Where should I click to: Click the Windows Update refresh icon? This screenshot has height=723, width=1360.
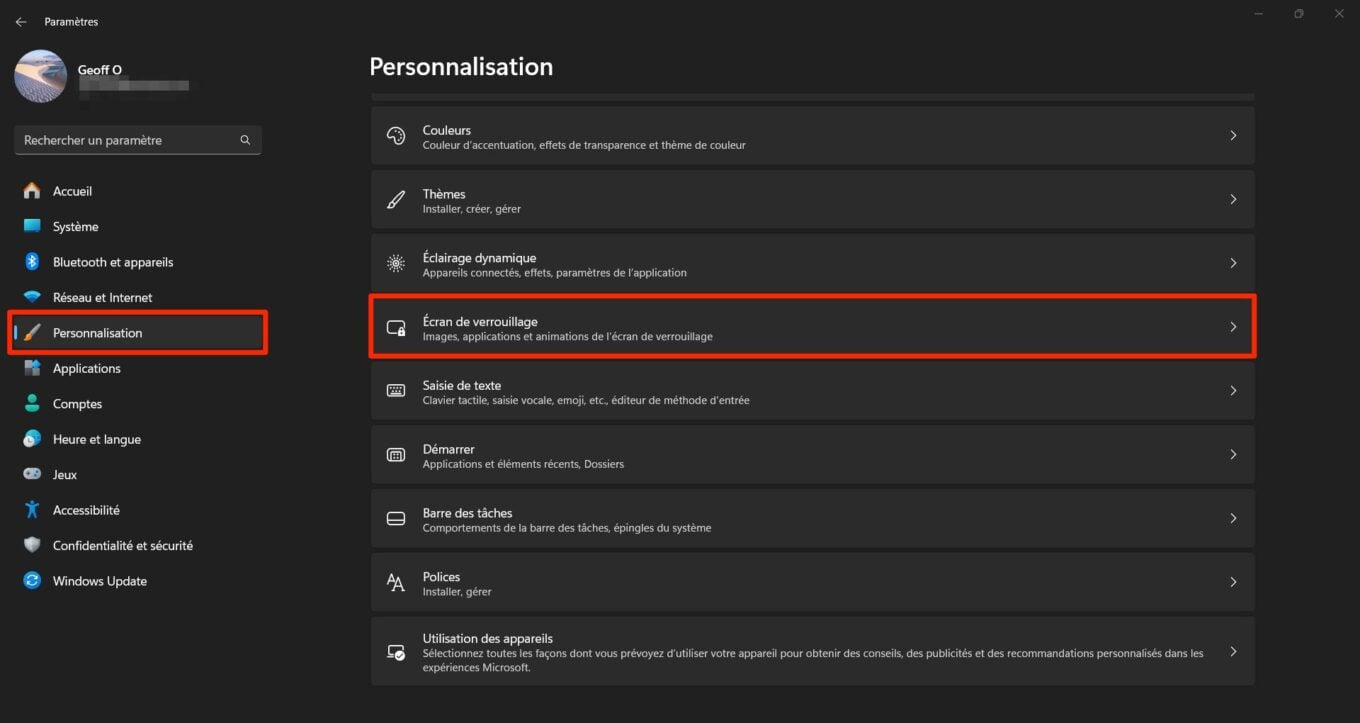pos(32,581)
